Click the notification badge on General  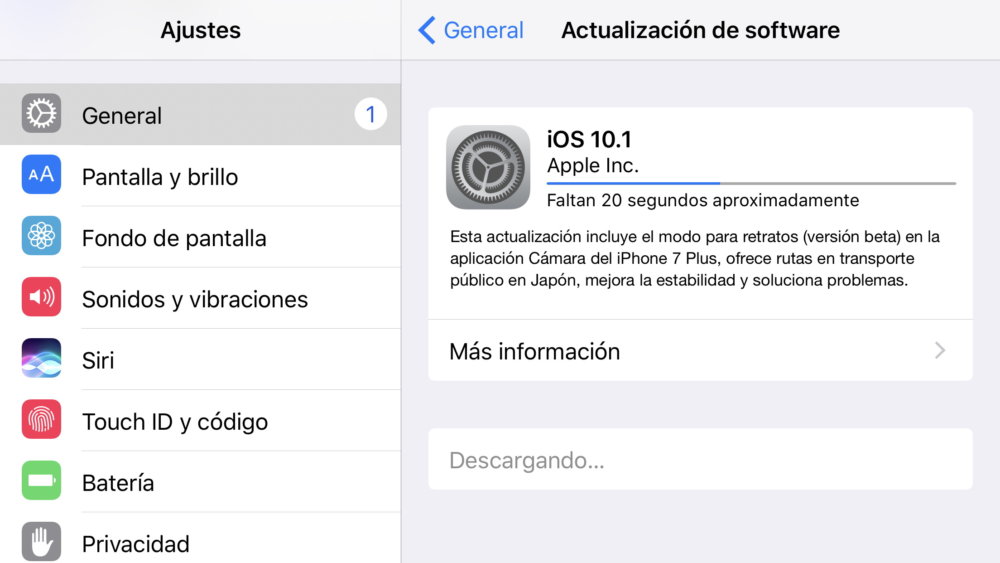click(371, 114)
